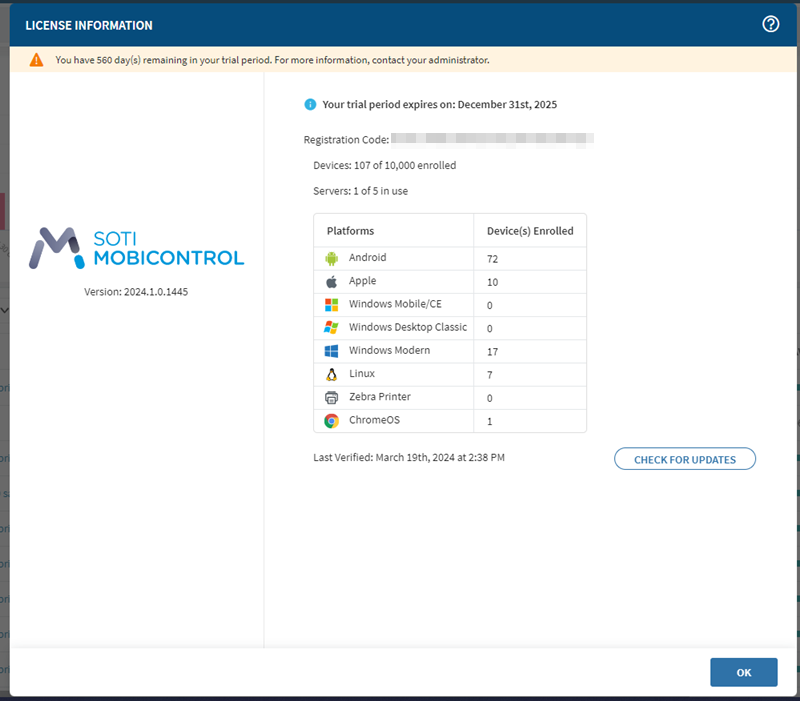This screenshot has width=800, height=701.
Task: Expand the chevron in the background page
Action: (5, 310)
